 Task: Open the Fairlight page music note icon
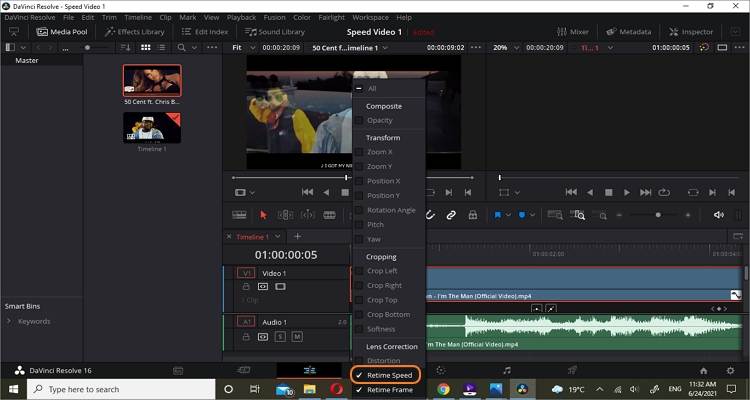tap(507, 370)
